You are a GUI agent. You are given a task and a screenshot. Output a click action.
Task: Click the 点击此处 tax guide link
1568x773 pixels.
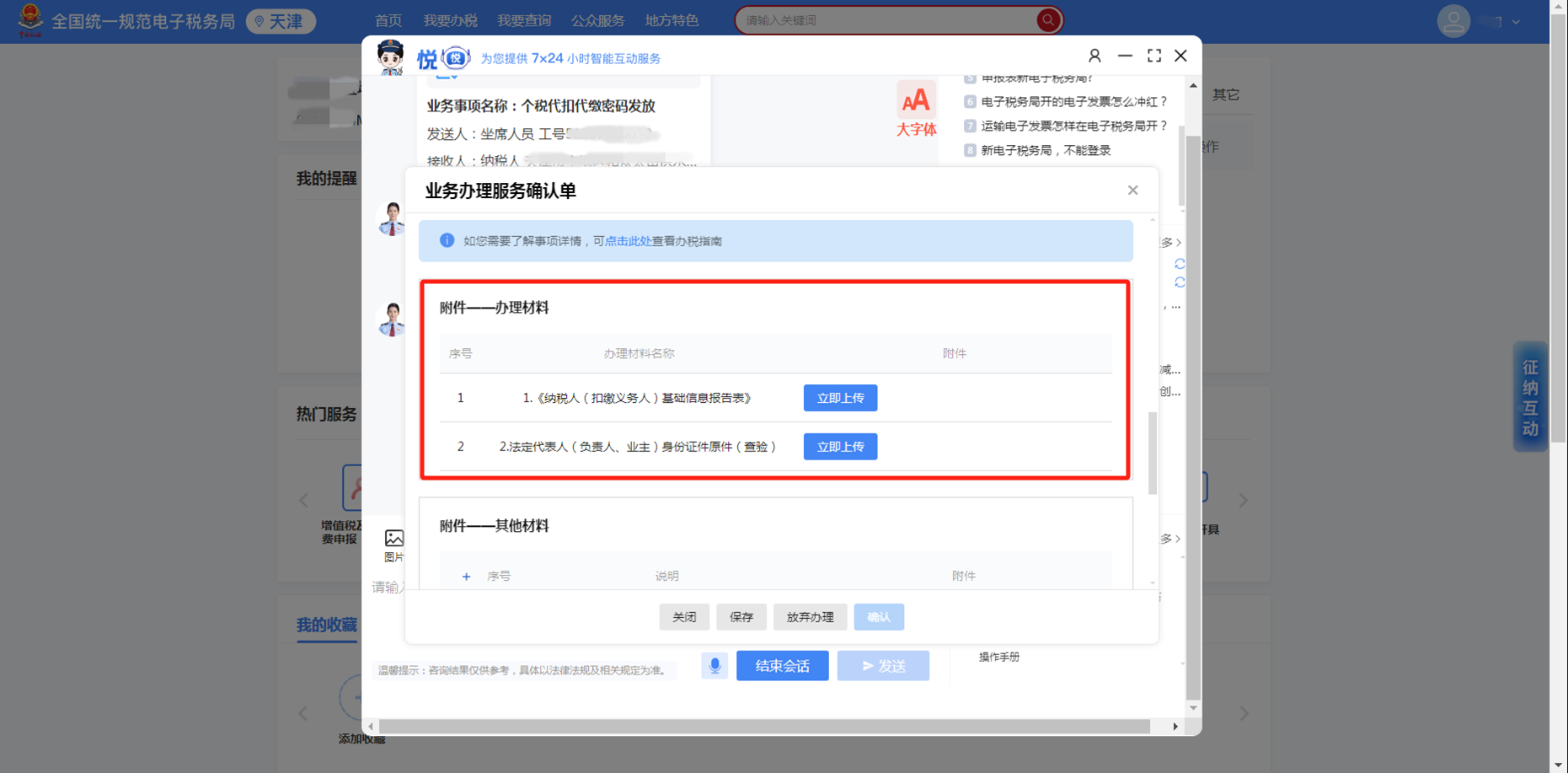click(628, 241)
